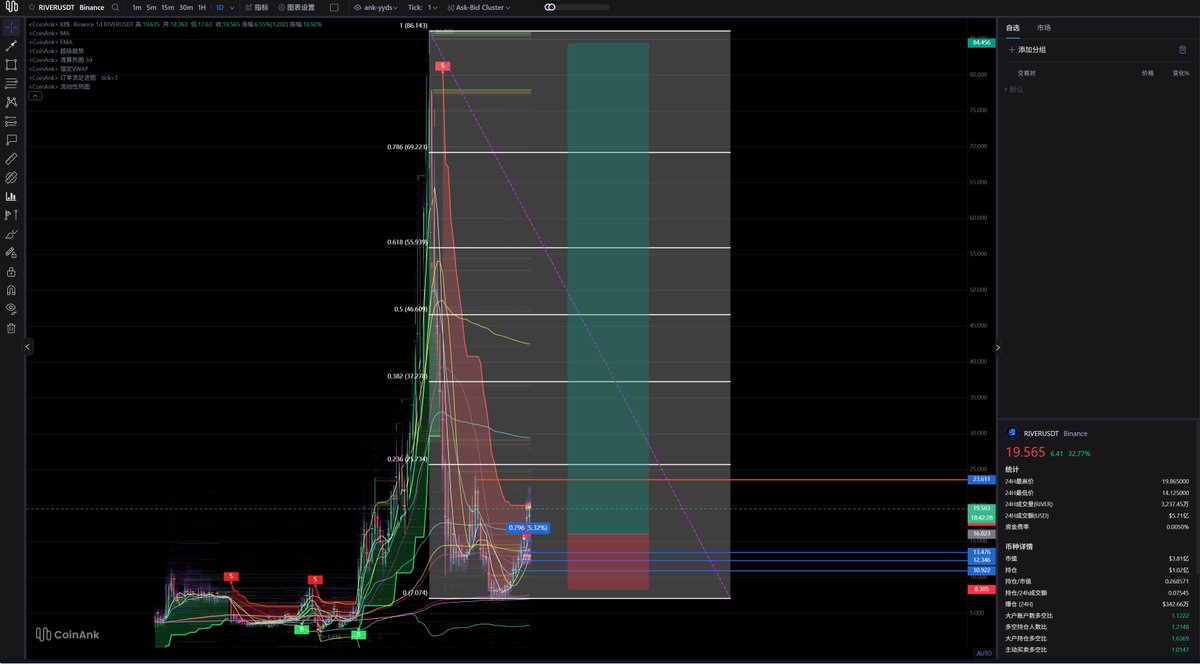The width and height of the screenshot is (1200, 664).
Task: Select the 0.5 (46.609) Fibonacci level
Action: 410,309
